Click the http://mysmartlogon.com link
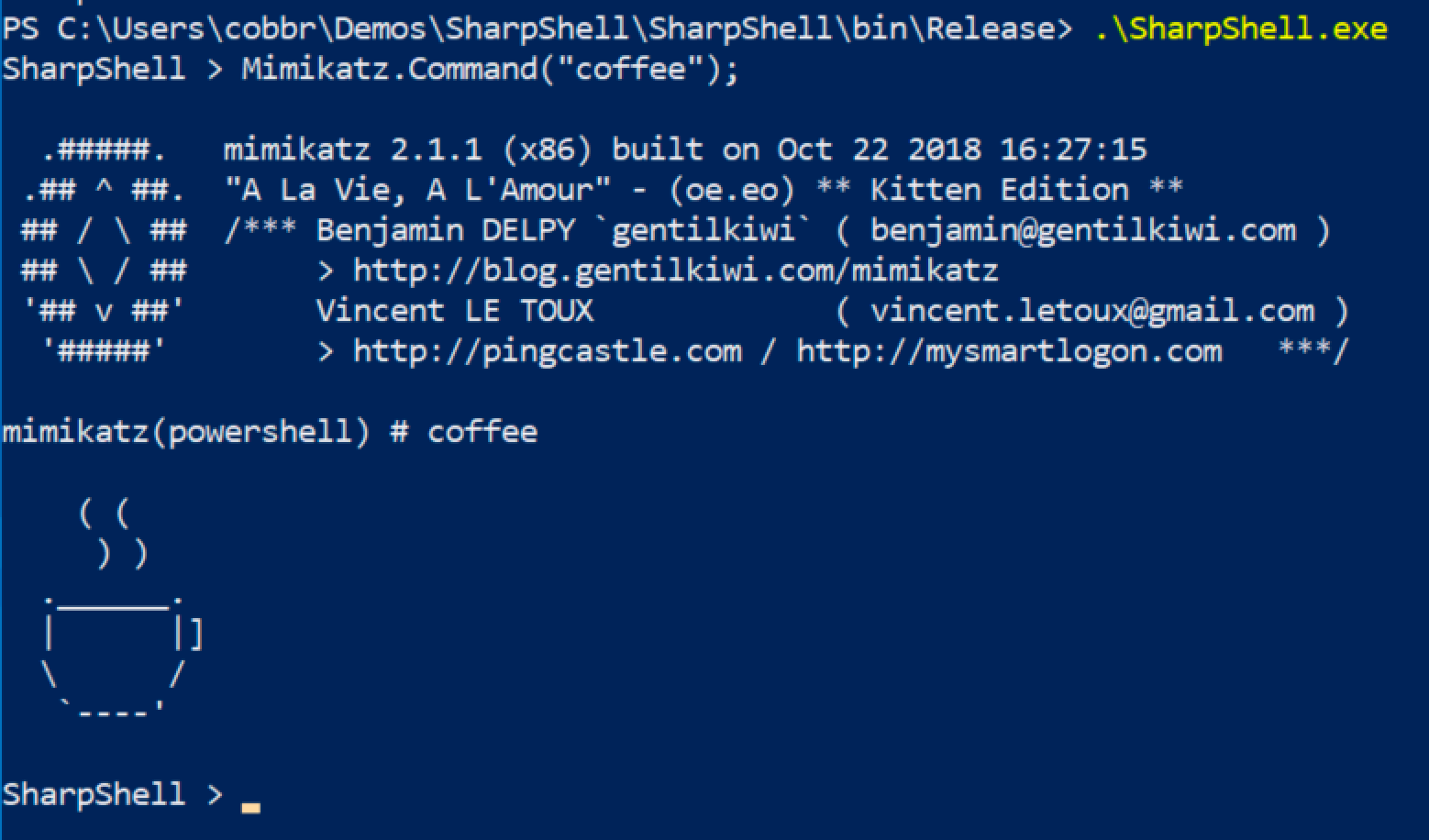Viewport: 1429px width, 840px height. click(x=1009, y=351)
